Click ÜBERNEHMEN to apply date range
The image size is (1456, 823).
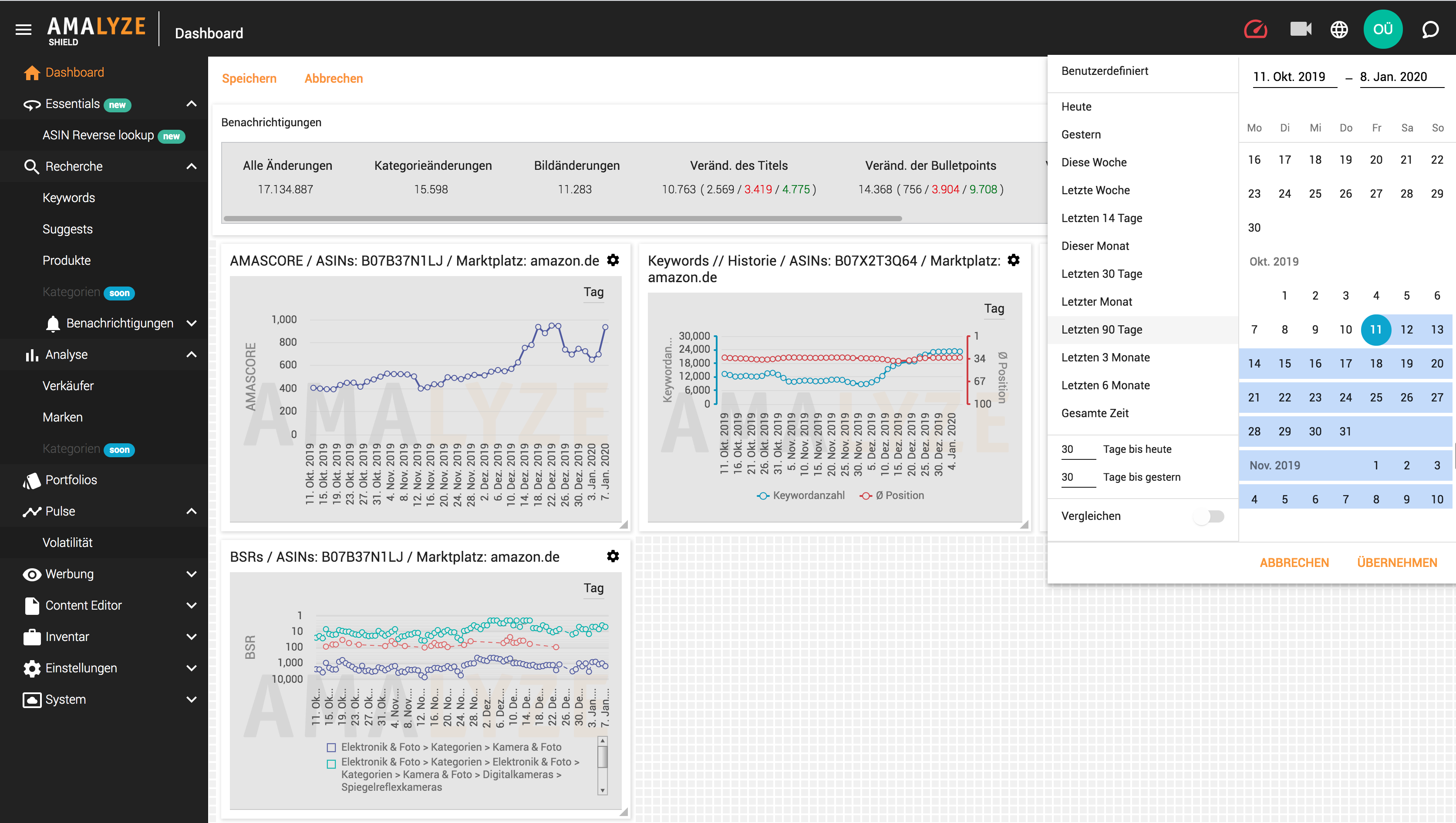coord(1397,563)
